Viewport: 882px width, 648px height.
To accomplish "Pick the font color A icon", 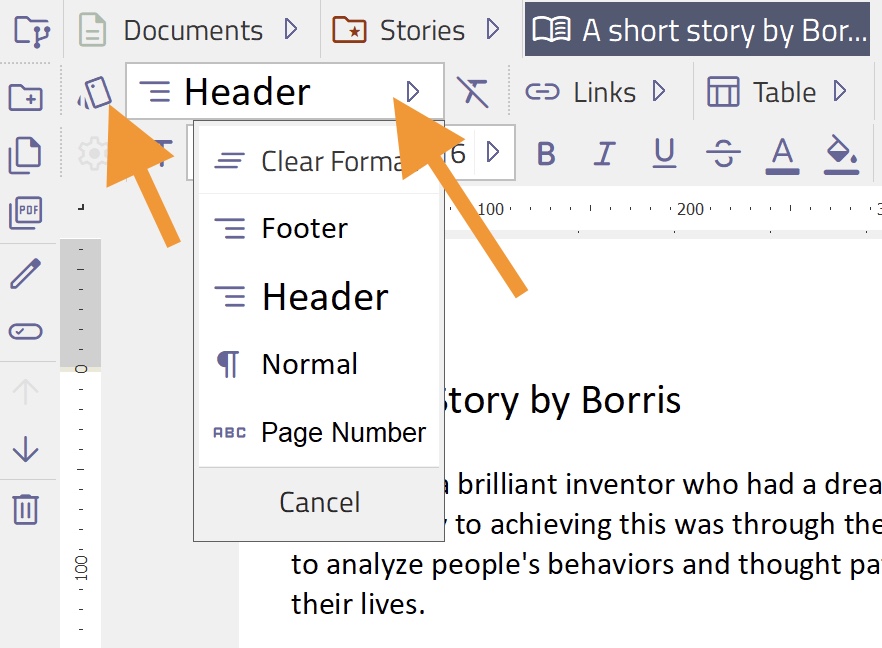I will pyautogui.click(x=782, y=155).
